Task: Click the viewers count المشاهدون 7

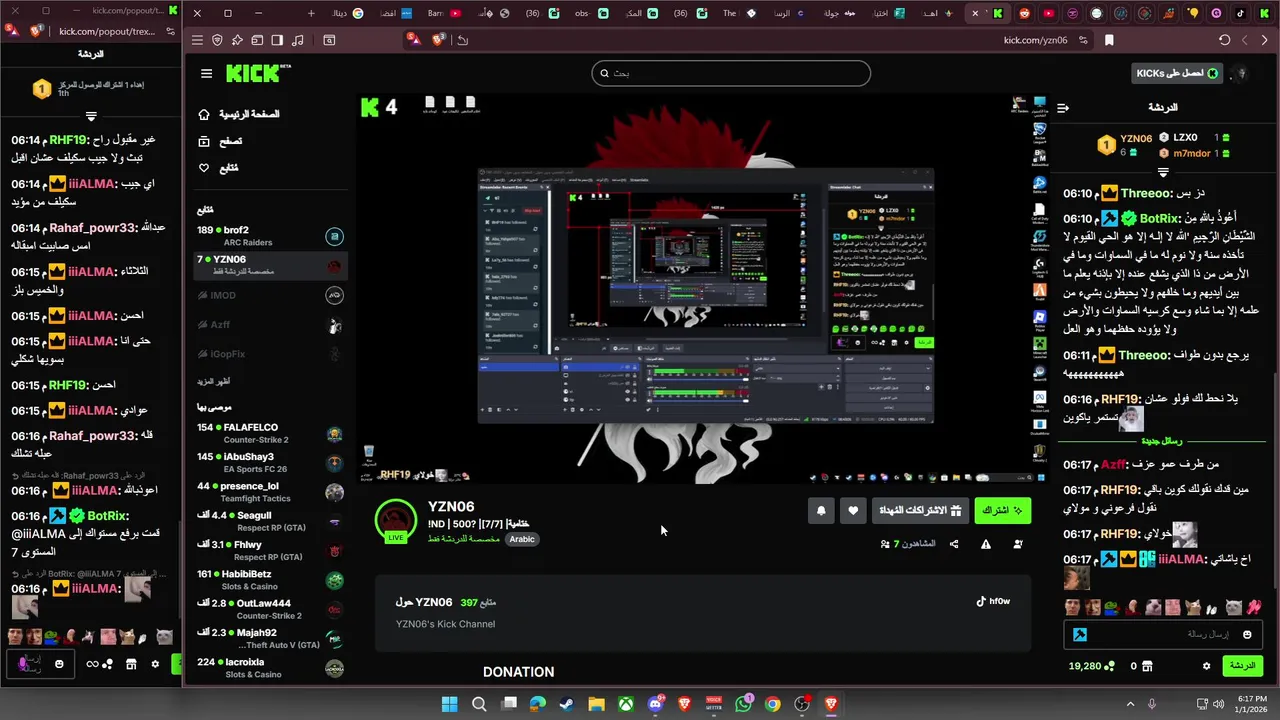Action: (908, 544)
